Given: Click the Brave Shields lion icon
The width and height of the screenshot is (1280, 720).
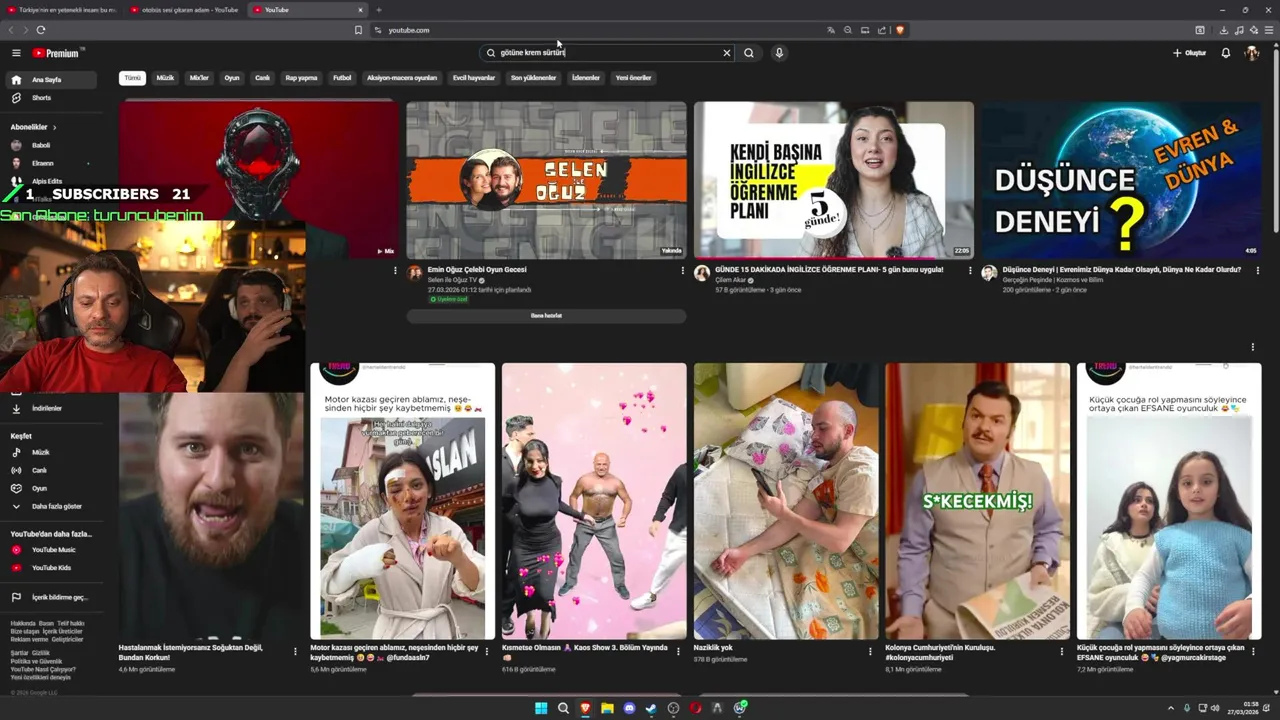Looking at the screenshot, I should click(900, 30).
